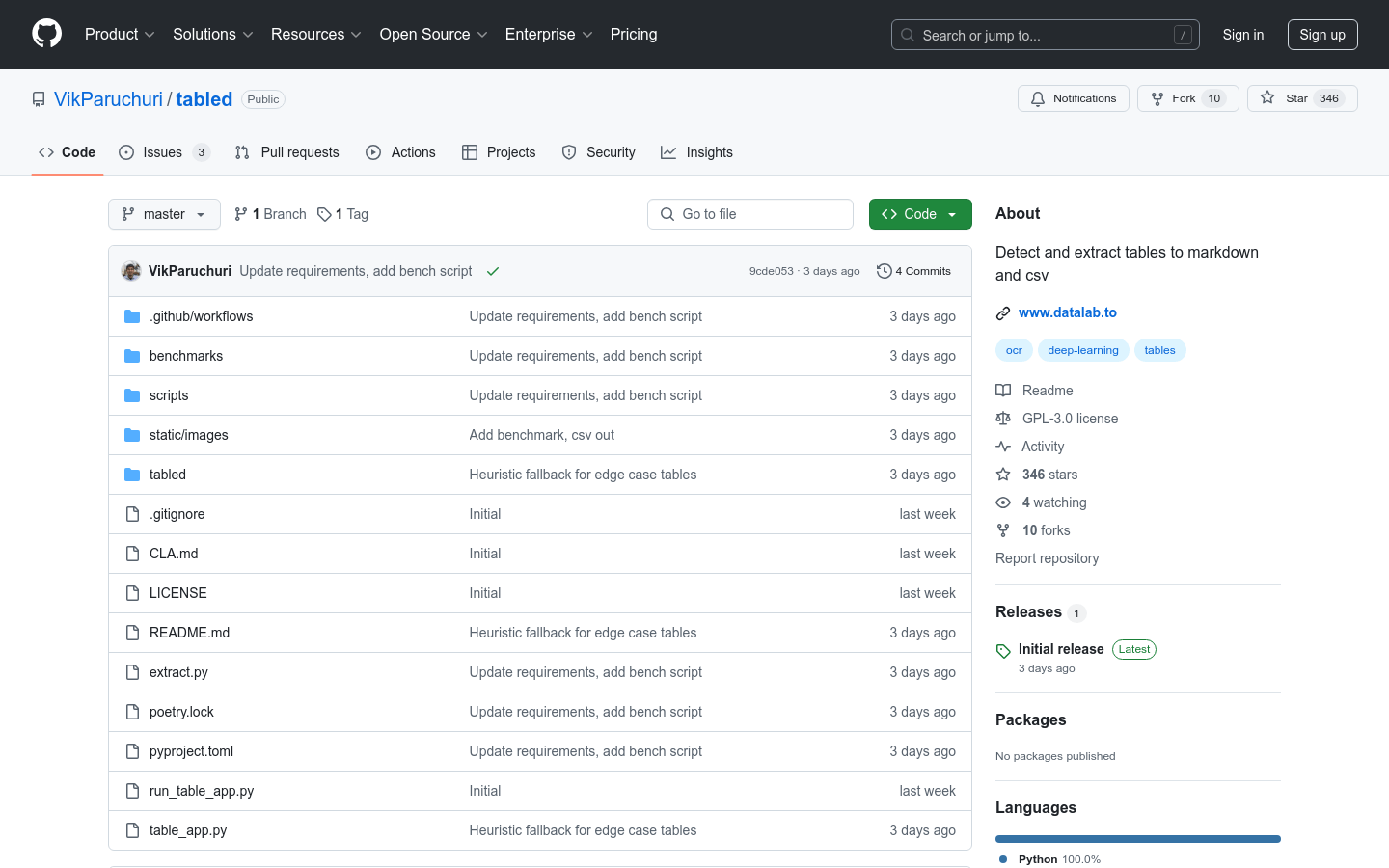Switch to the Insights tab
This screenshot has height=868, width=1389.
(x=696, y=152)
